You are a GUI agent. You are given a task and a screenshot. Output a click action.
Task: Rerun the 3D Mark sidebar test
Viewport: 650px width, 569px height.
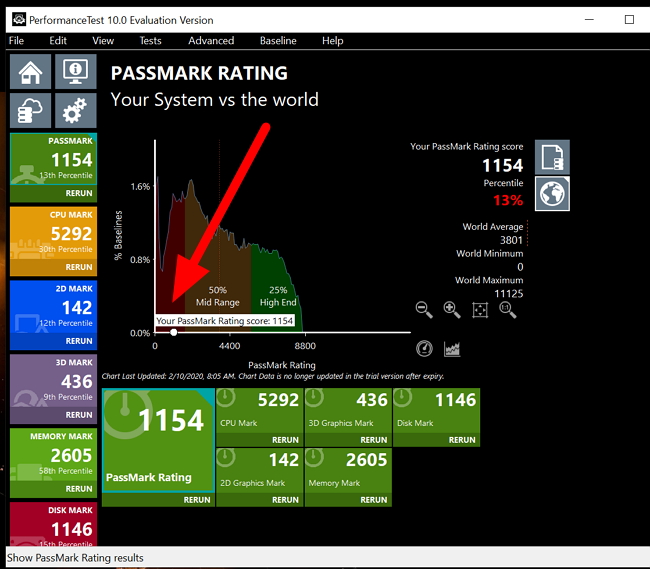(x=79, y=415)
